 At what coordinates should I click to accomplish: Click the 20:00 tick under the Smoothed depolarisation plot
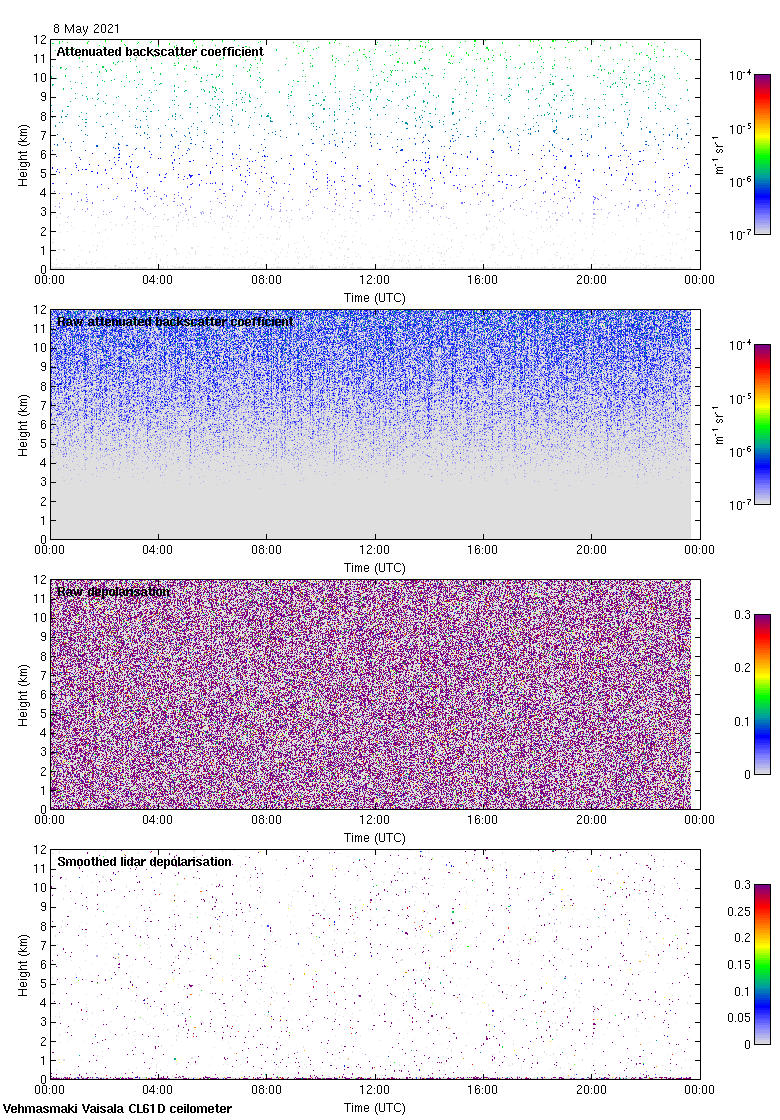pyautogui.click(x=591, y=1090)
